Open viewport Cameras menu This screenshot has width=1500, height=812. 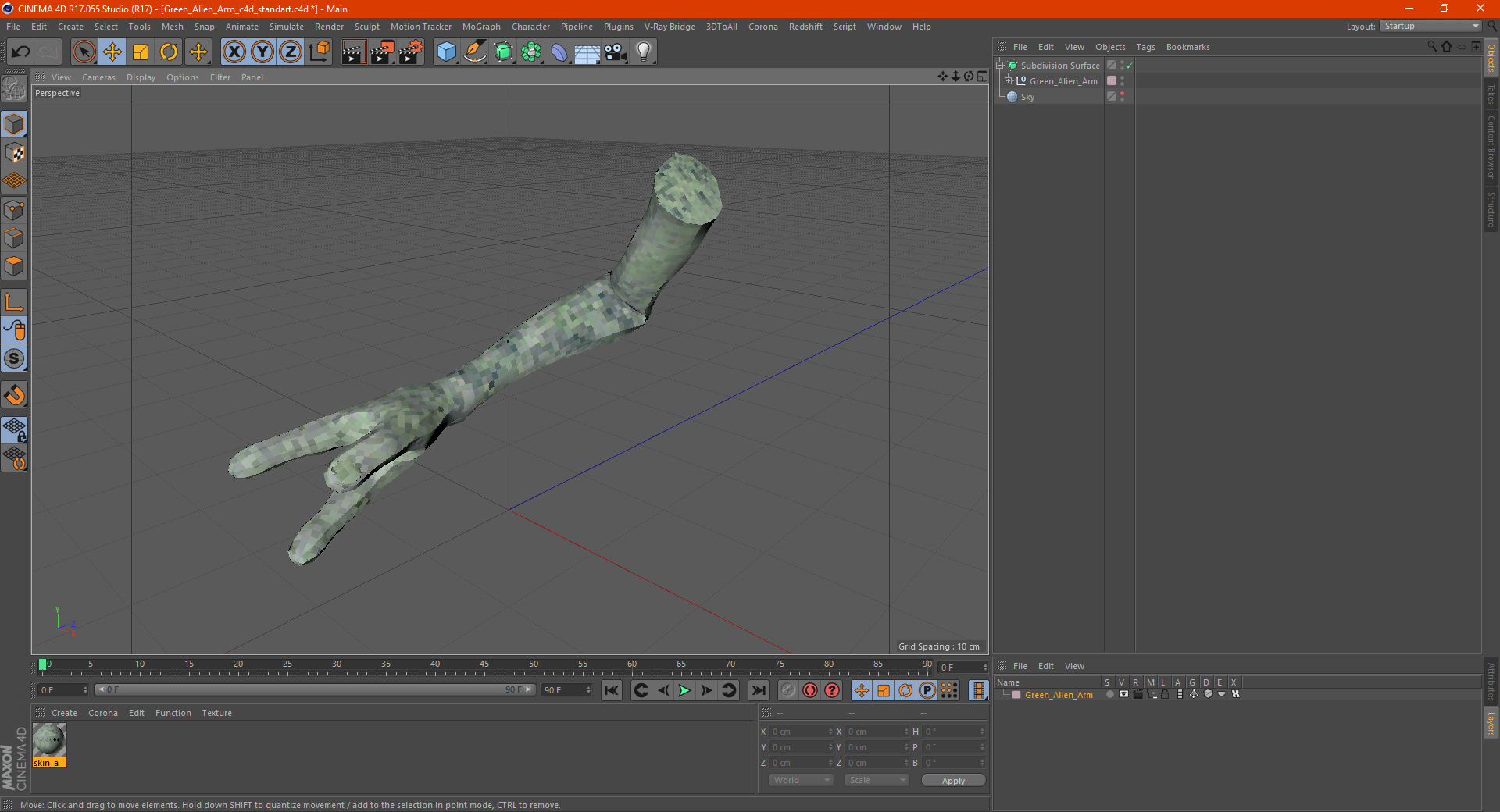[x=98, y=77]
